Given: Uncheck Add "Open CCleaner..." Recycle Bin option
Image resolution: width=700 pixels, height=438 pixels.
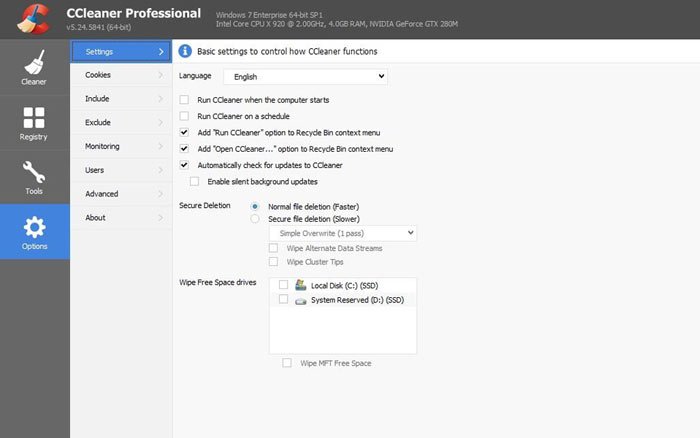Looking at the screenshot, I should tap(184, 148).
